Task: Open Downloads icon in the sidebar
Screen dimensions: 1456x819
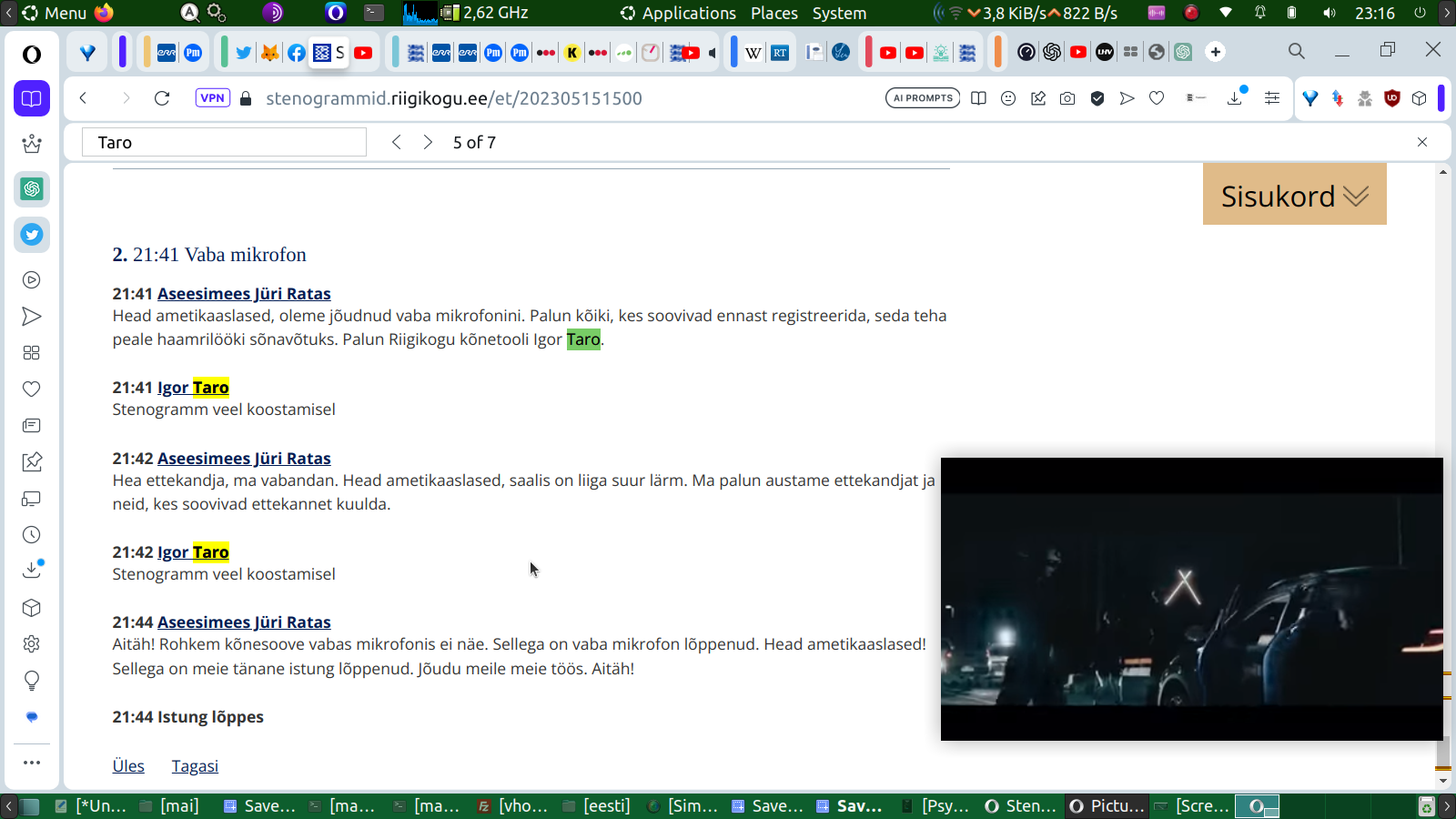Action: [32, 571]
